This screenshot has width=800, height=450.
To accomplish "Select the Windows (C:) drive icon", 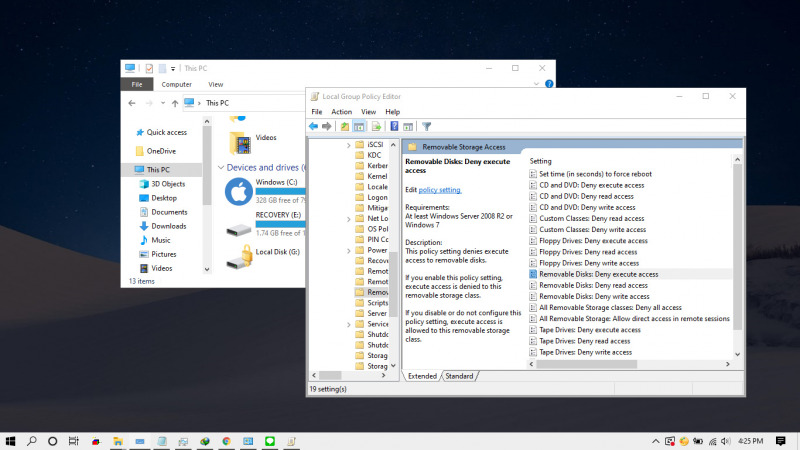I will coord(239,191).
